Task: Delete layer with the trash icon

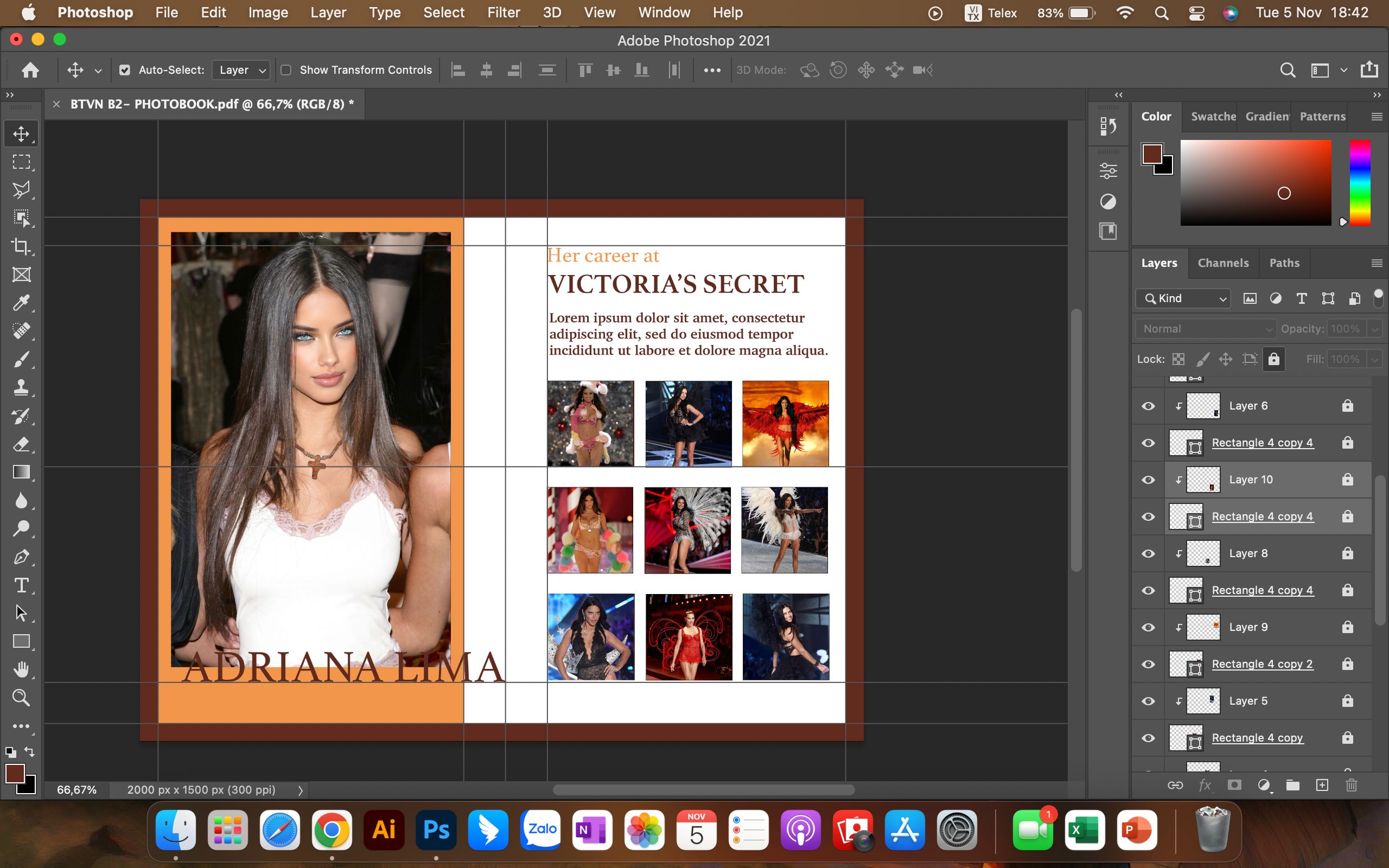Action: coord(1351,785)
